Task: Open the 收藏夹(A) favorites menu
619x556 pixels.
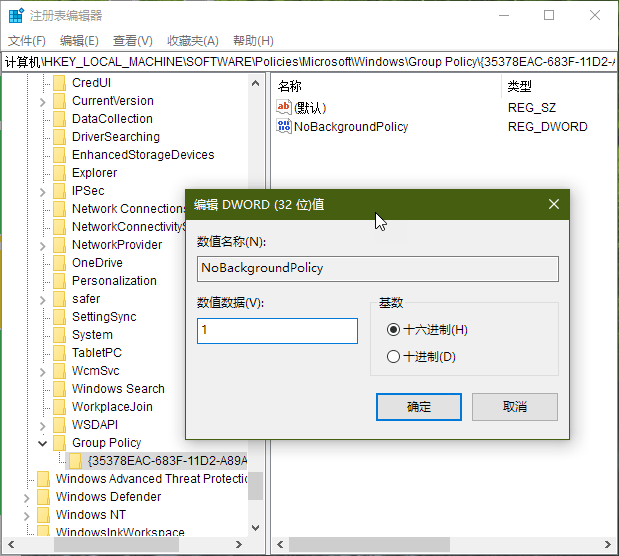Action: 192,41
